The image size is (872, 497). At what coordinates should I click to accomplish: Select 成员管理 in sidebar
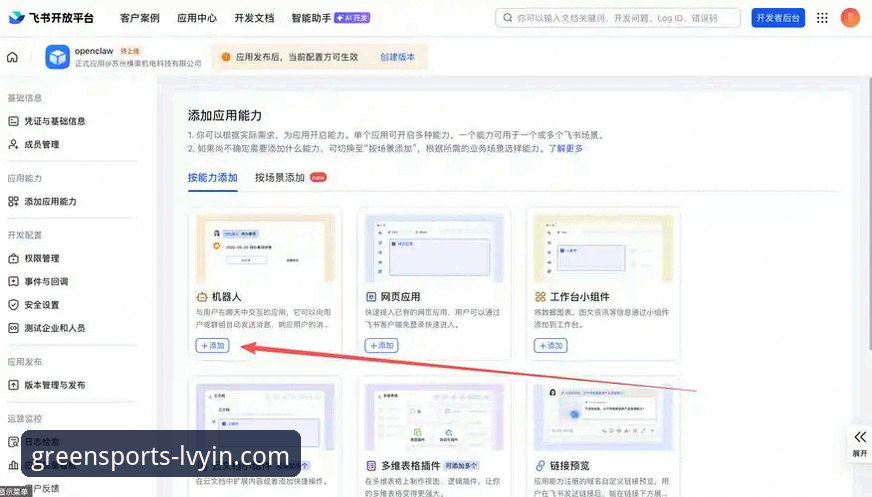coord(42,145)
